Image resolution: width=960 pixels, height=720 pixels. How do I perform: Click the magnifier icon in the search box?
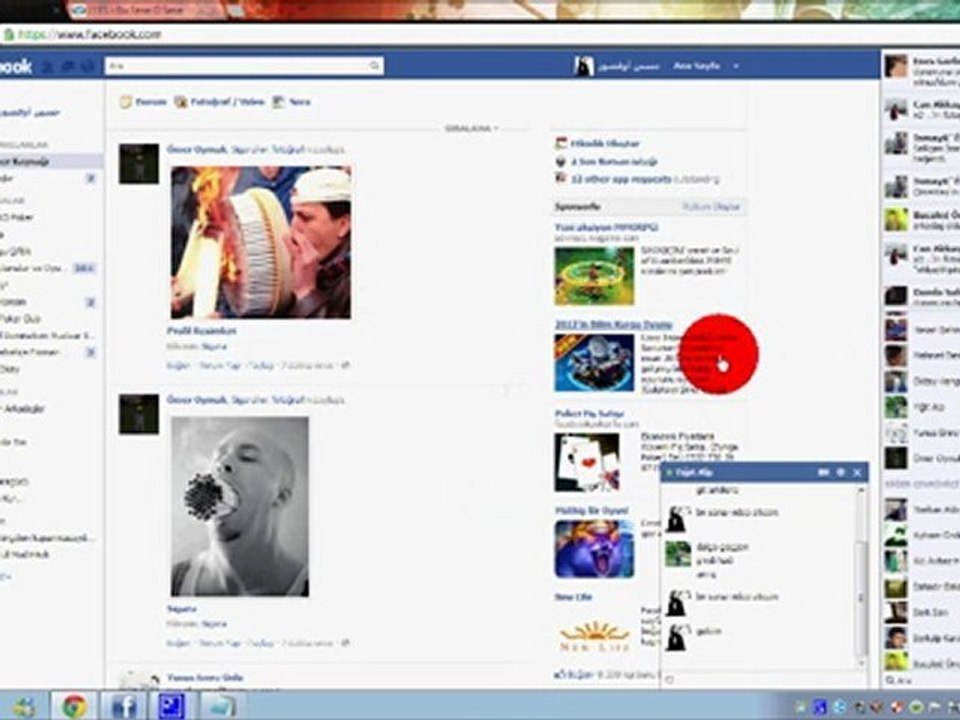[x=375, y=66]
